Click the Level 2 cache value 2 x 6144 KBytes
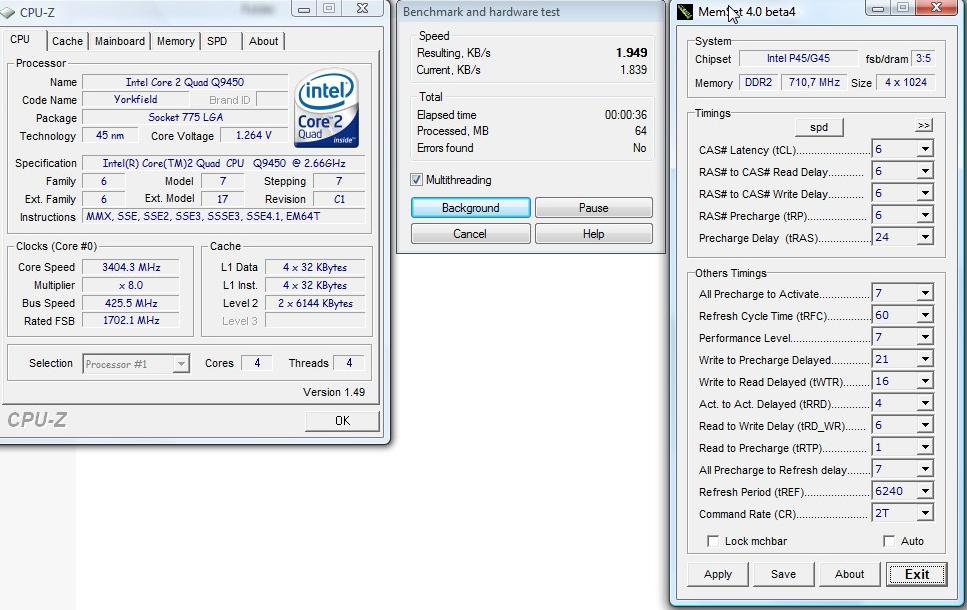This screenshot has width=967, height=610. tap(315, 303)
